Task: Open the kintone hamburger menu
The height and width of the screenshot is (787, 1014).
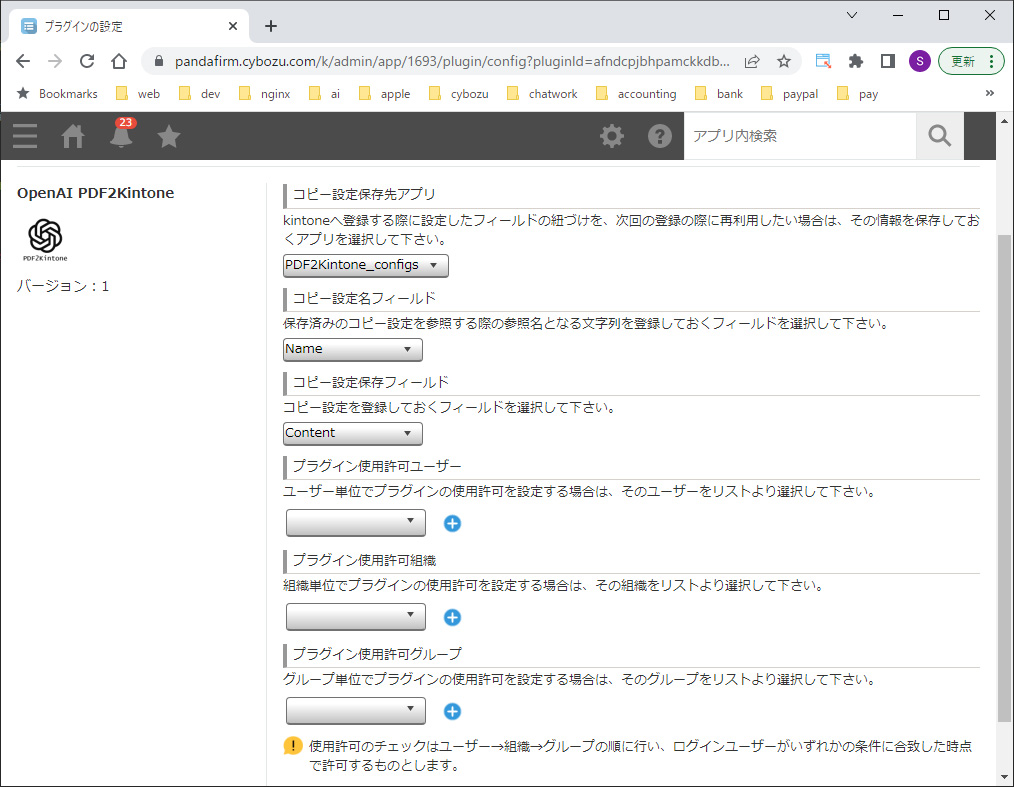Action: tap(25, 136)
